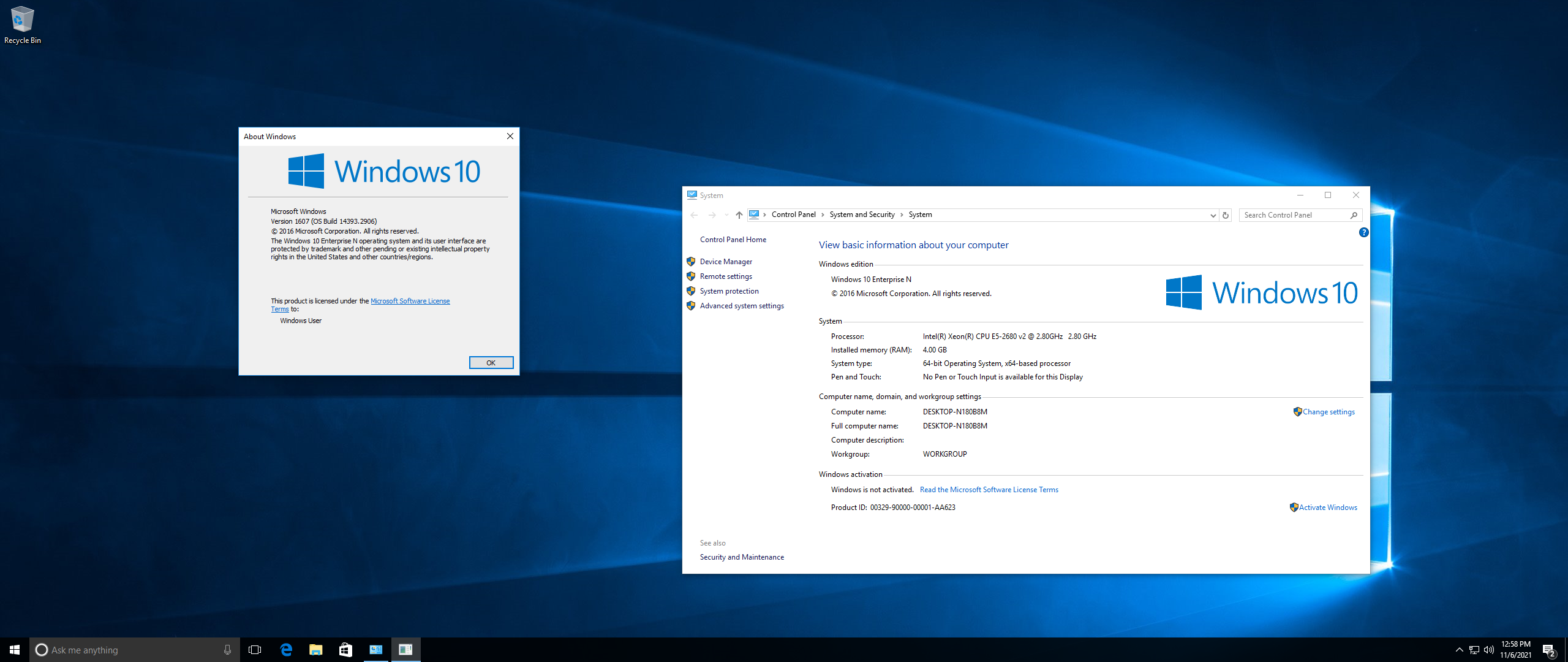Read the Microsoft Software License Terms in the System window
The width and height of the screenshot is (1568, 662).
point(989,490)
